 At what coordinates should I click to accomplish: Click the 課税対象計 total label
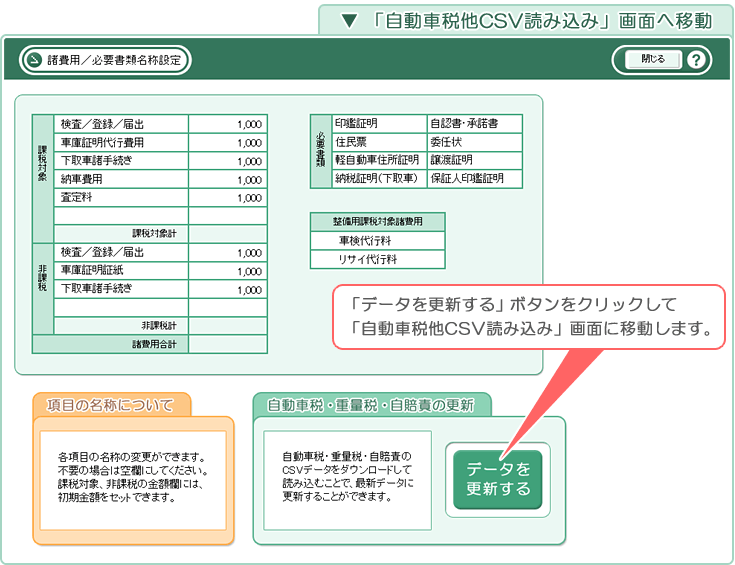tap(154, 234)
